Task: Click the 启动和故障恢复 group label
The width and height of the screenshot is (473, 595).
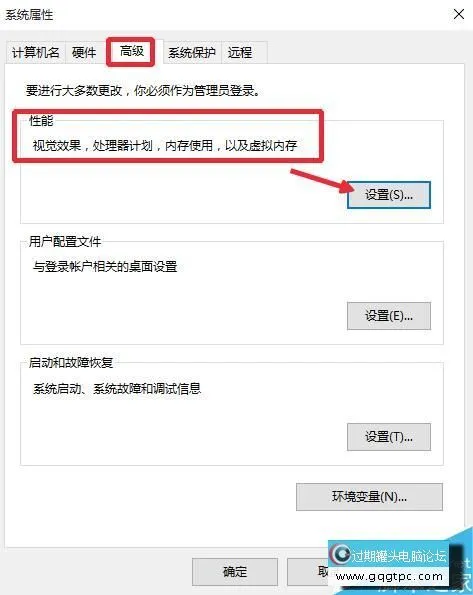Action: tap(71, 362)
